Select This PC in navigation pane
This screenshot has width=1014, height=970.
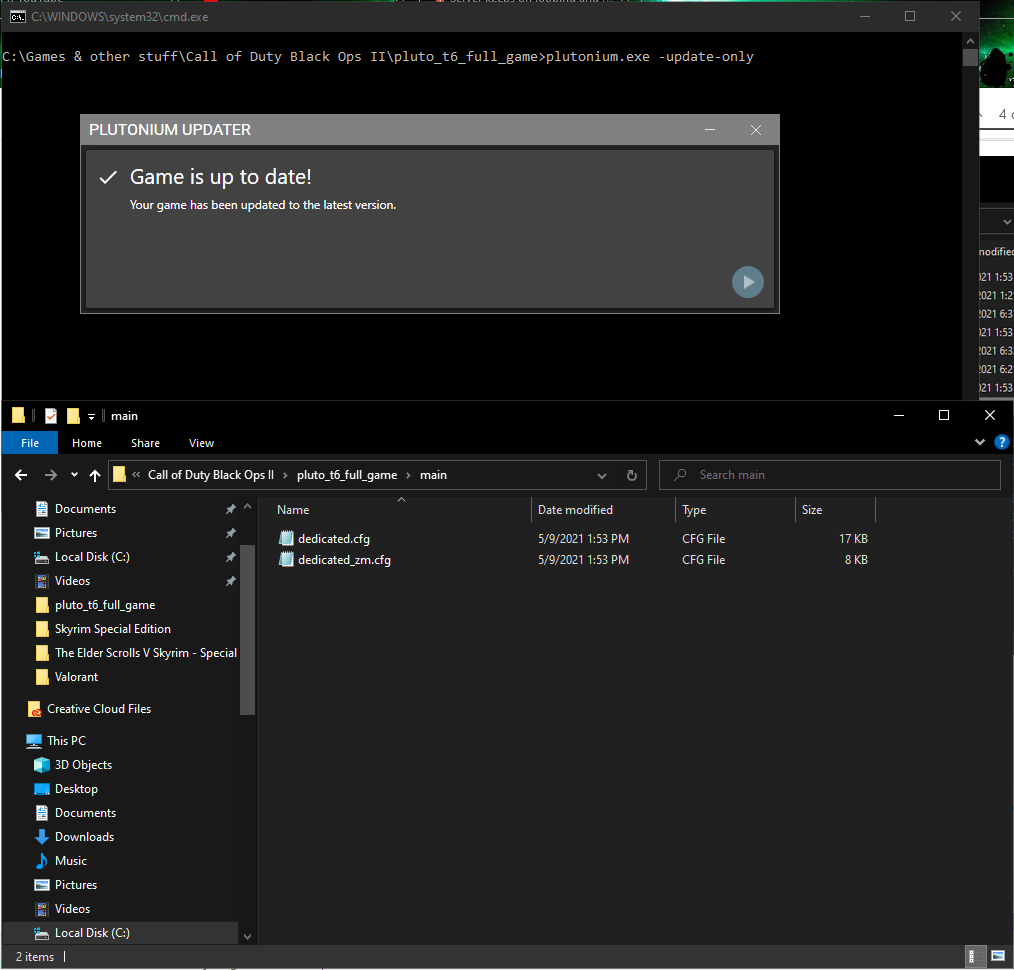pos(66,740)
